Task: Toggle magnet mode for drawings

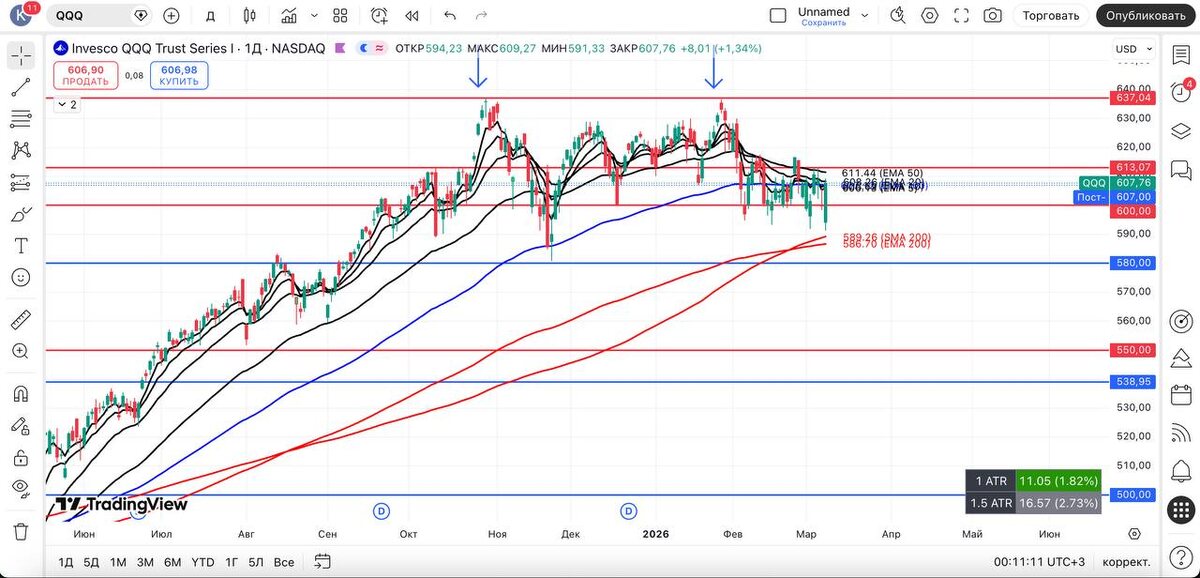Action: coord(21,395)
